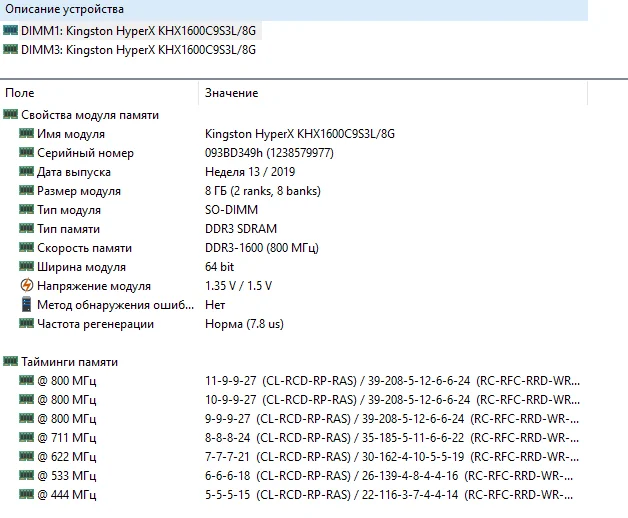The width and height of the screenshot is (628, 518).
Task: Select timing value 10-9-9-27 at 800 МГц
Action: click(392, 400)
